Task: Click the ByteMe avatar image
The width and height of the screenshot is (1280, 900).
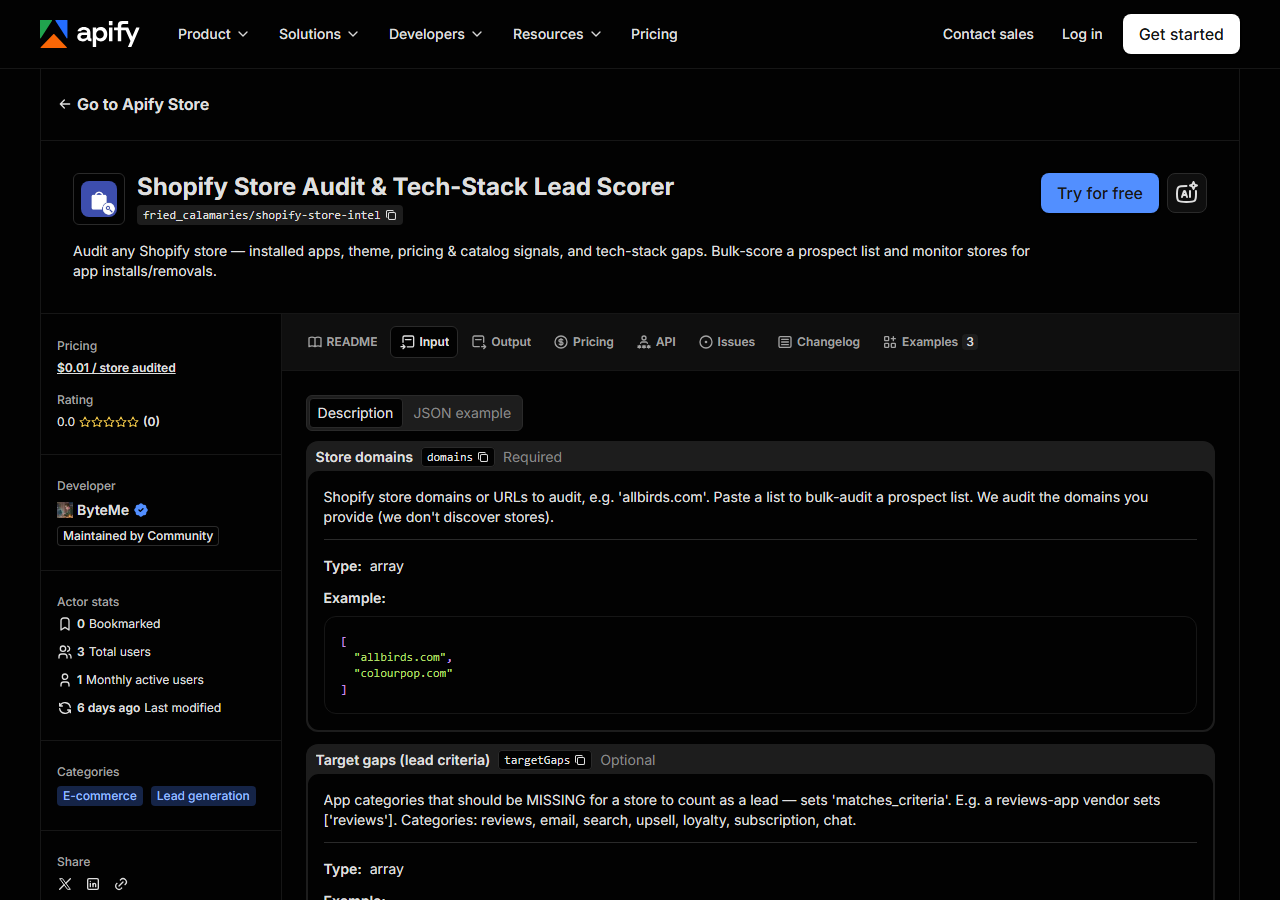Action: pos(65,510)
